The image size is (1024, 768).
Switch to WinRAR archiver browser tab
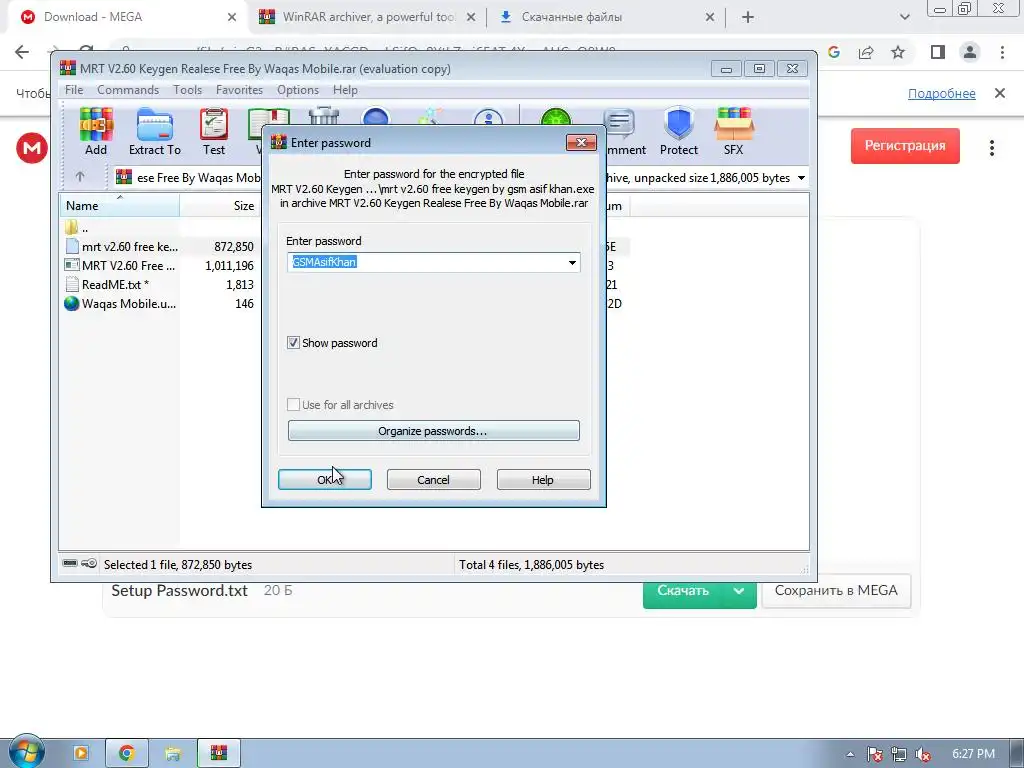pos(367,17)
